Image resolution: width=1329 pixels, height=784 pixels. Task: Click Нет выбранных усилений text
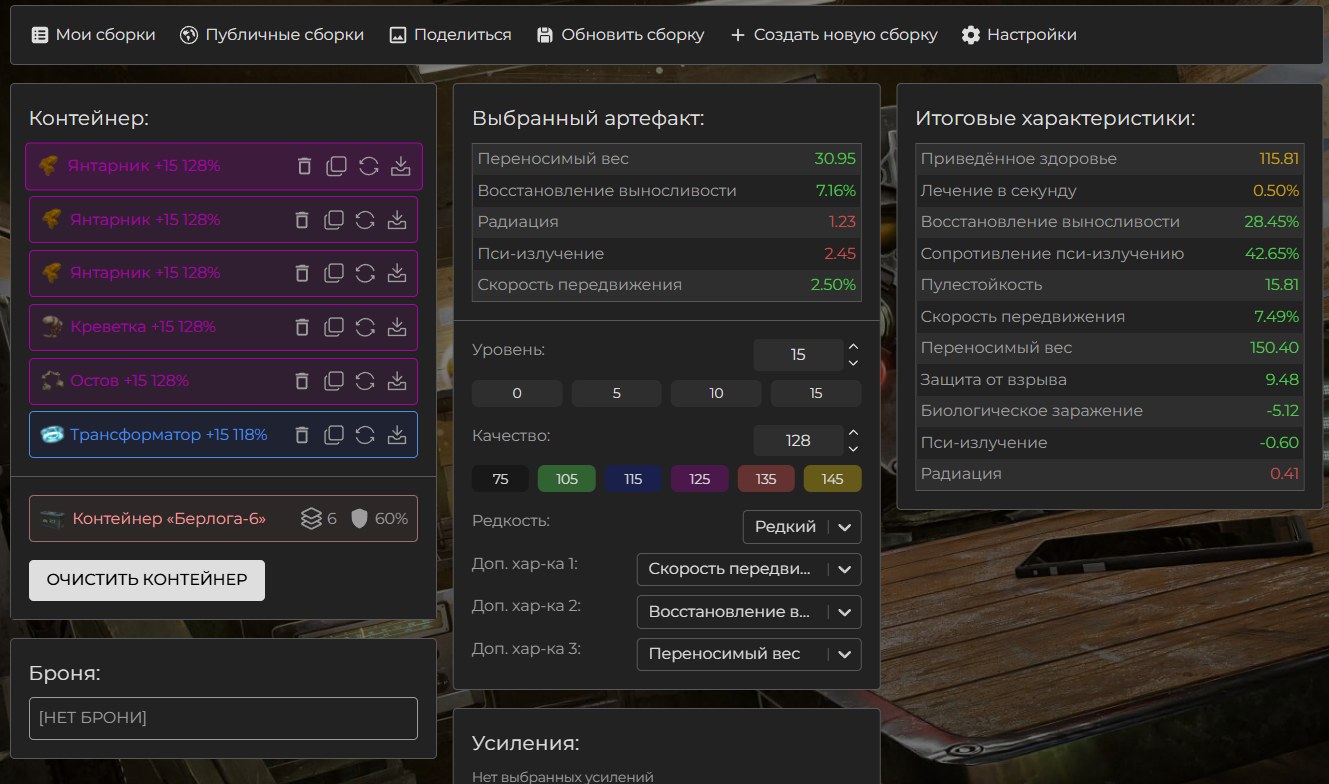[x=563, y=777]
